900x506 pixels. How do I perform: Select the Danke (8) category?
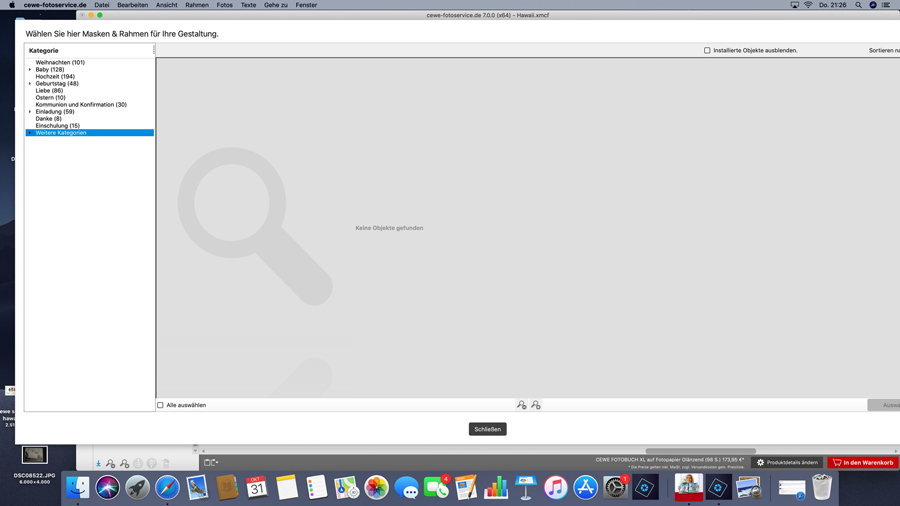coord(48,119)
